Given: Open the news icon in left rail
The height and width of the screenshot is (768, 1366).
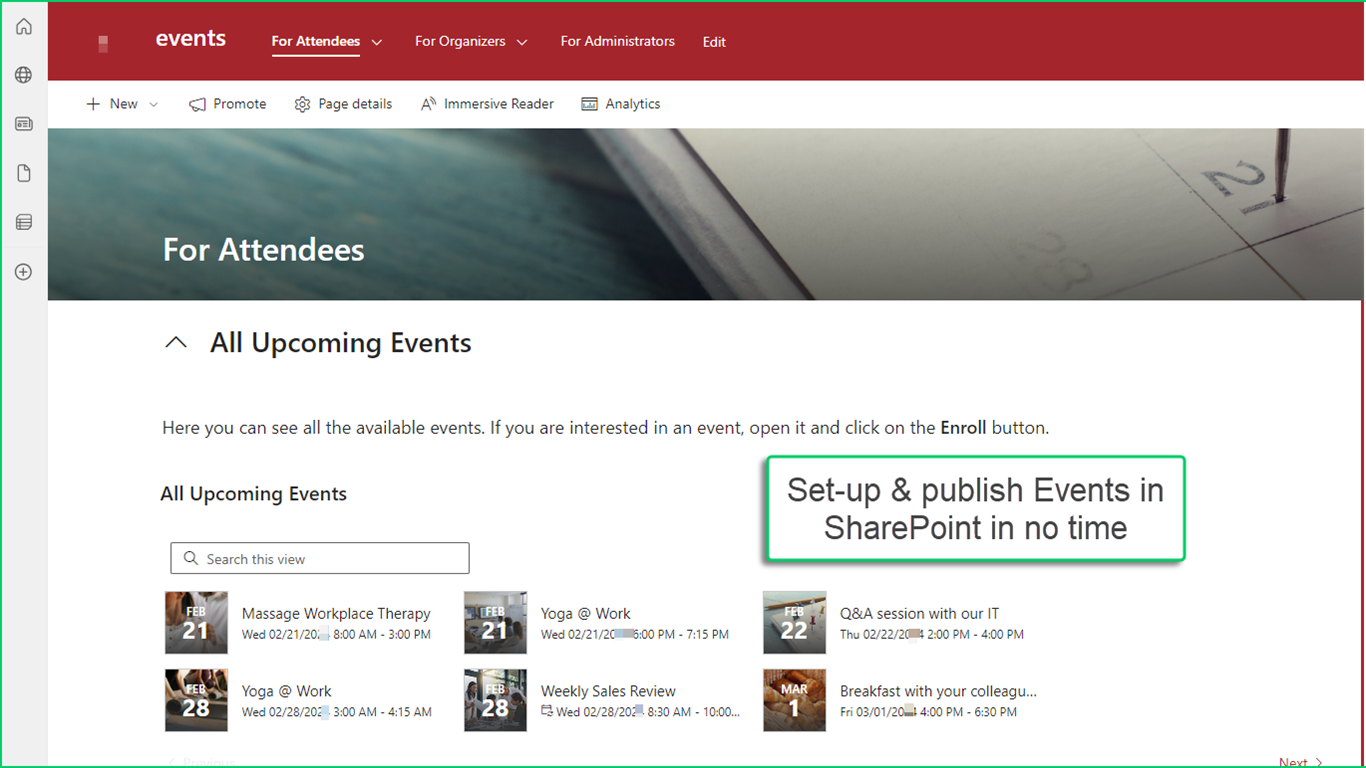Looking at the screenshot, I should coord(24,124).
